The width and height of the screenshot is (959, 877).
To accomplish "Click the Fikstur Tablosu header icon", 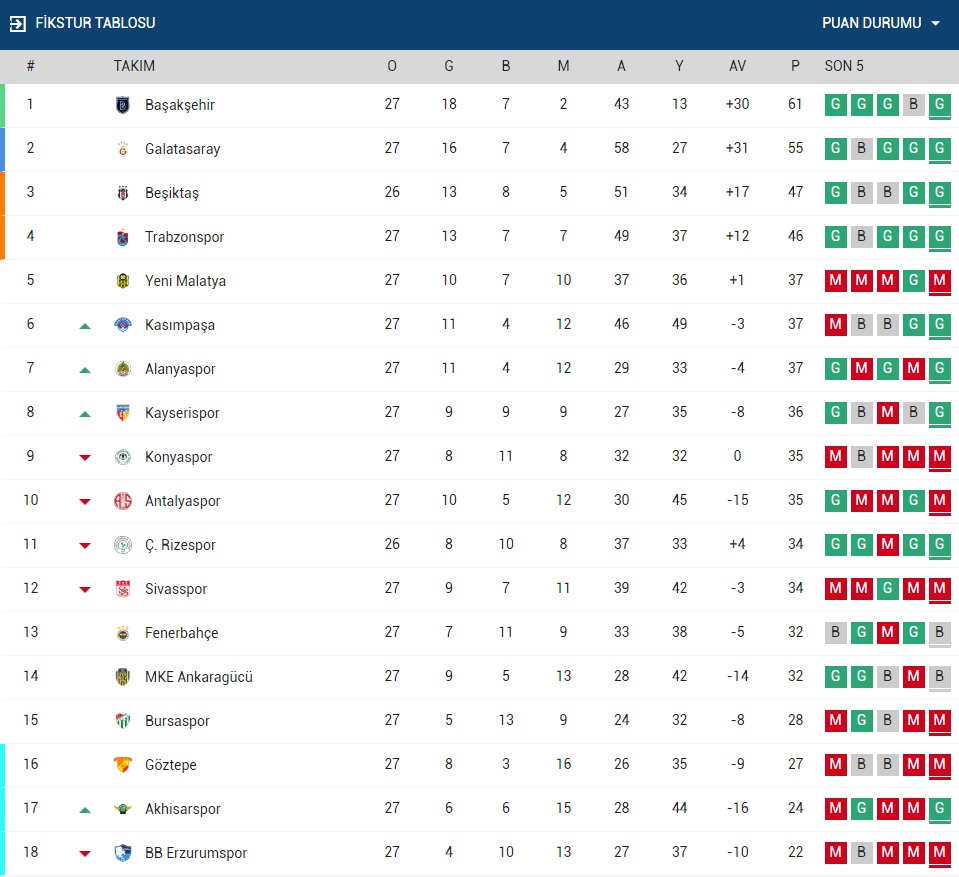I will click(x=17, y=23).
